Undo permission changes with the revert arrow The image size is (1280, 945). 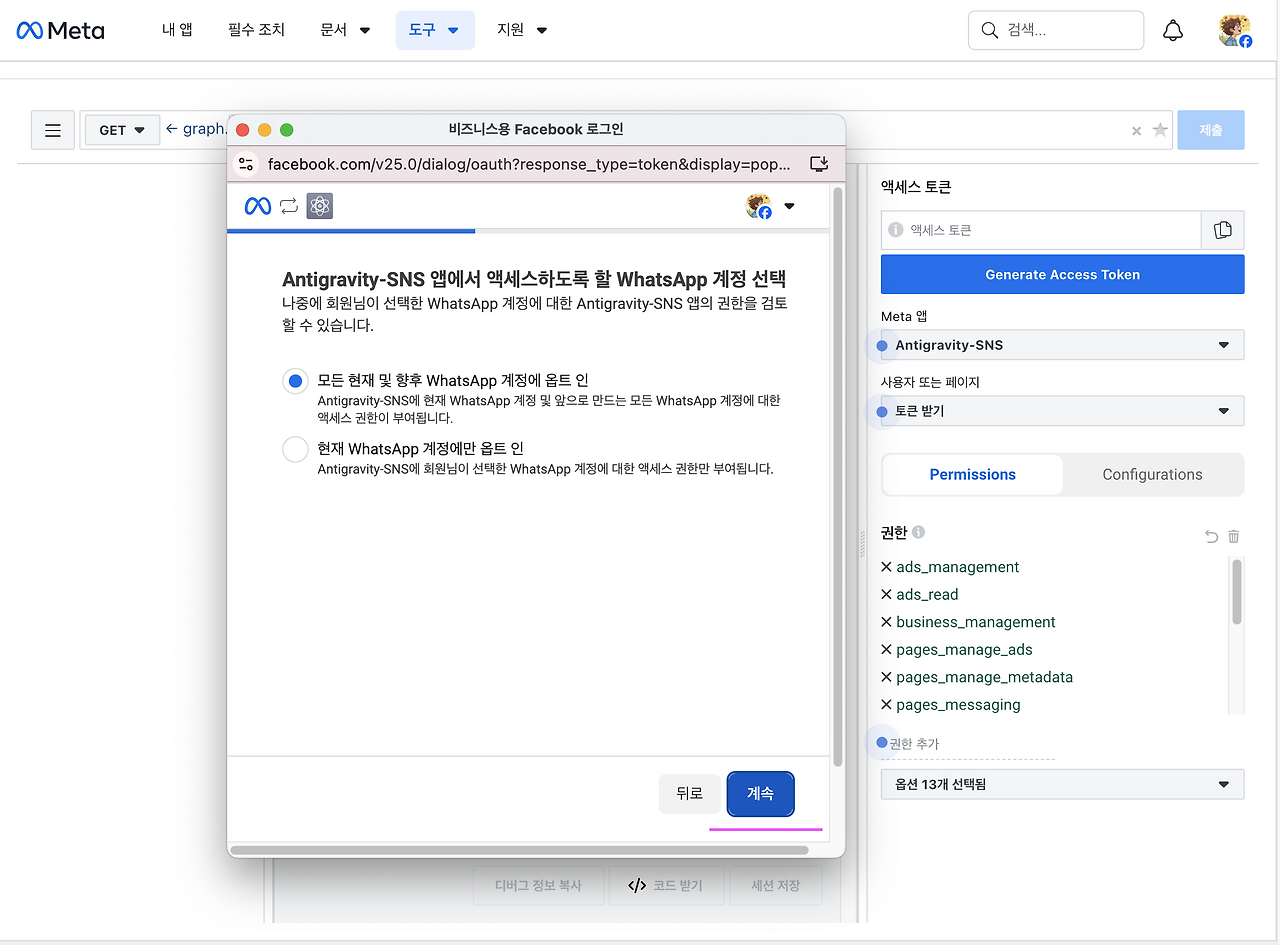pos(1212,537)
